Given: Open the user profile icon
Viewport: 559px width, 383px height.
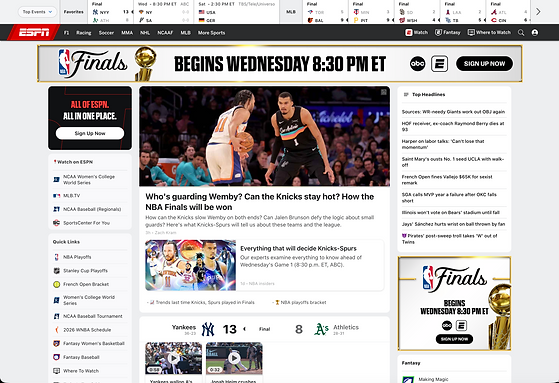Looking at the screenshot, I should [x=535, y=32].
